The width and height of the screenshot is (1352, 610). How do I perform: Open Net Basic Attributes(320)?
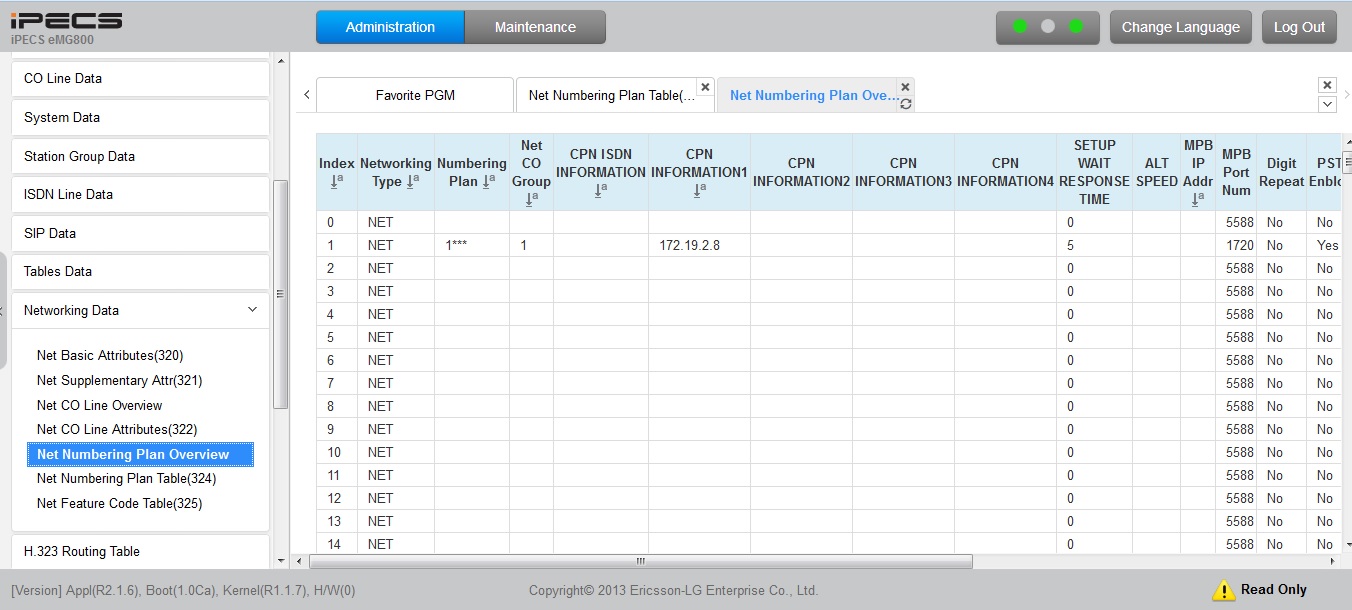click(x=110, y=356)
